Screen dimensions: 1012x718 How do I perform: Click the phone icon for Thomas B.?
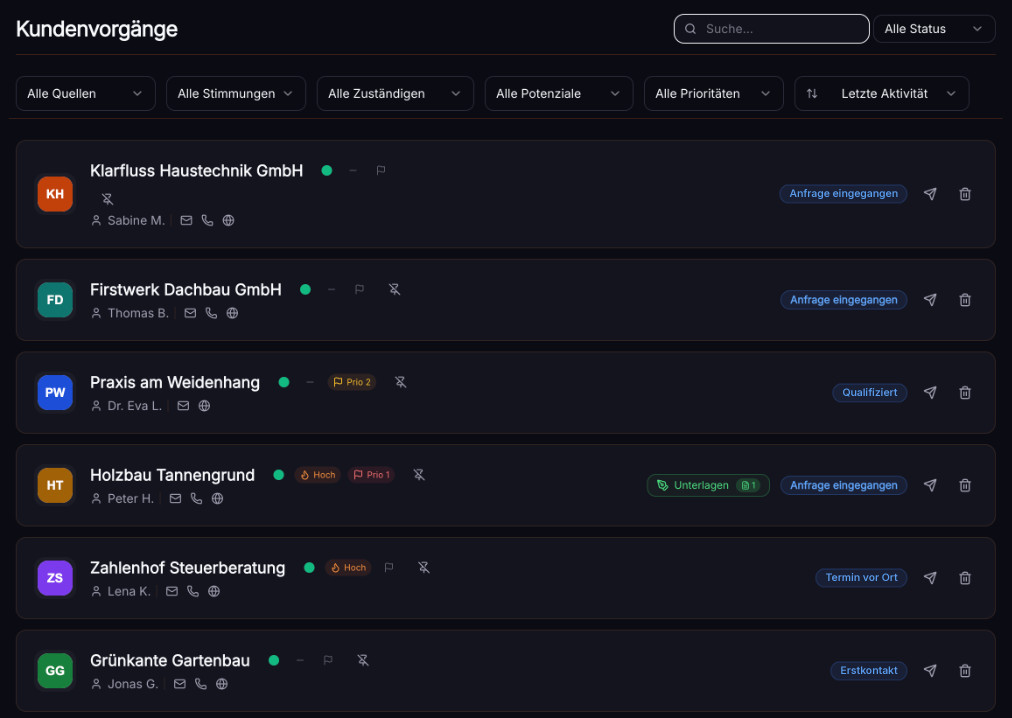pos(211,313)
